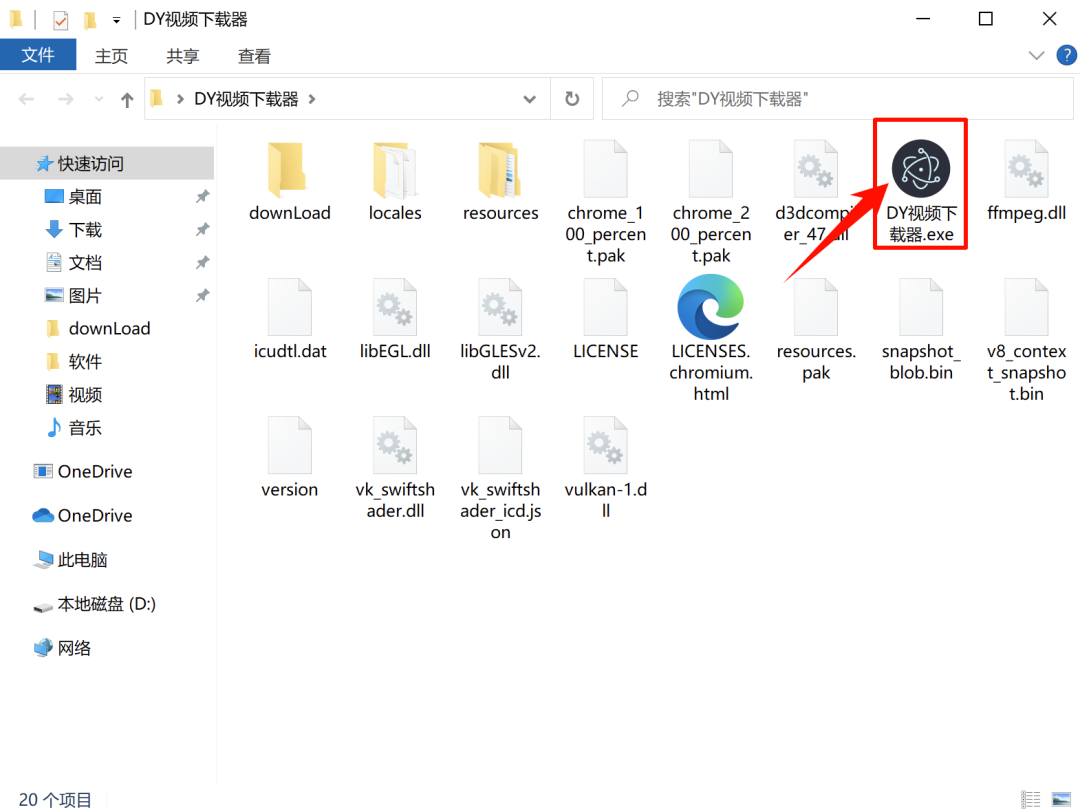
Task: Expand breadcrumb arrow after DY视频下载器
Action: [x=312, y=99]
